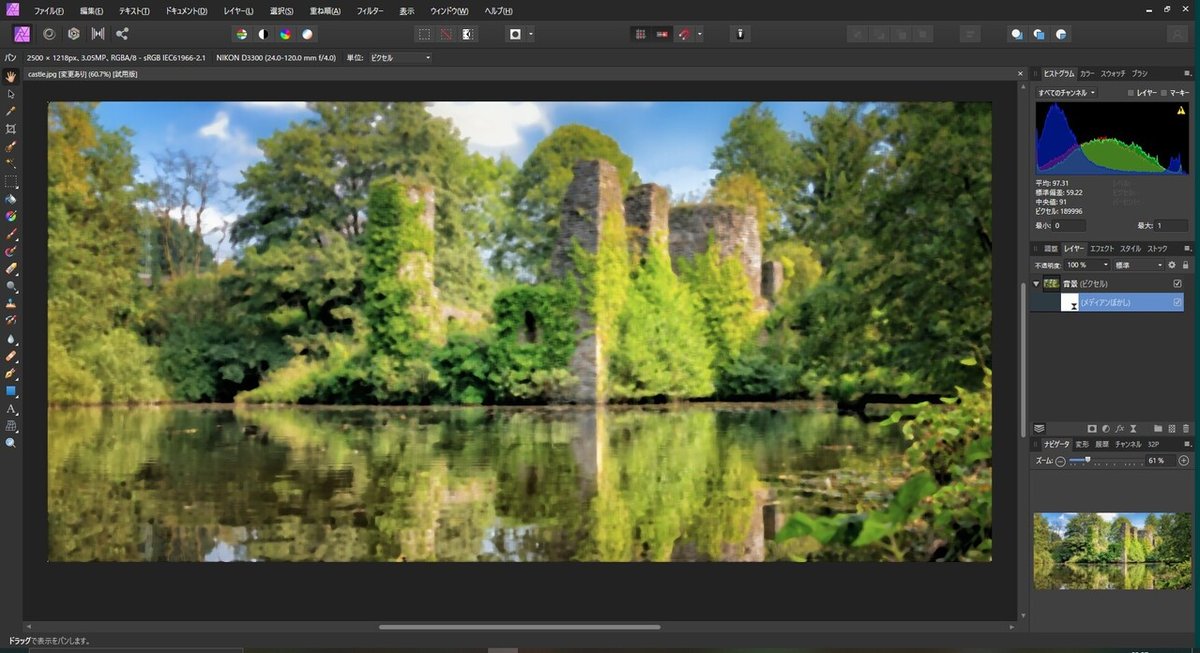
Task: Open the Assistant manager icon
Action: [x=740, y=33]
